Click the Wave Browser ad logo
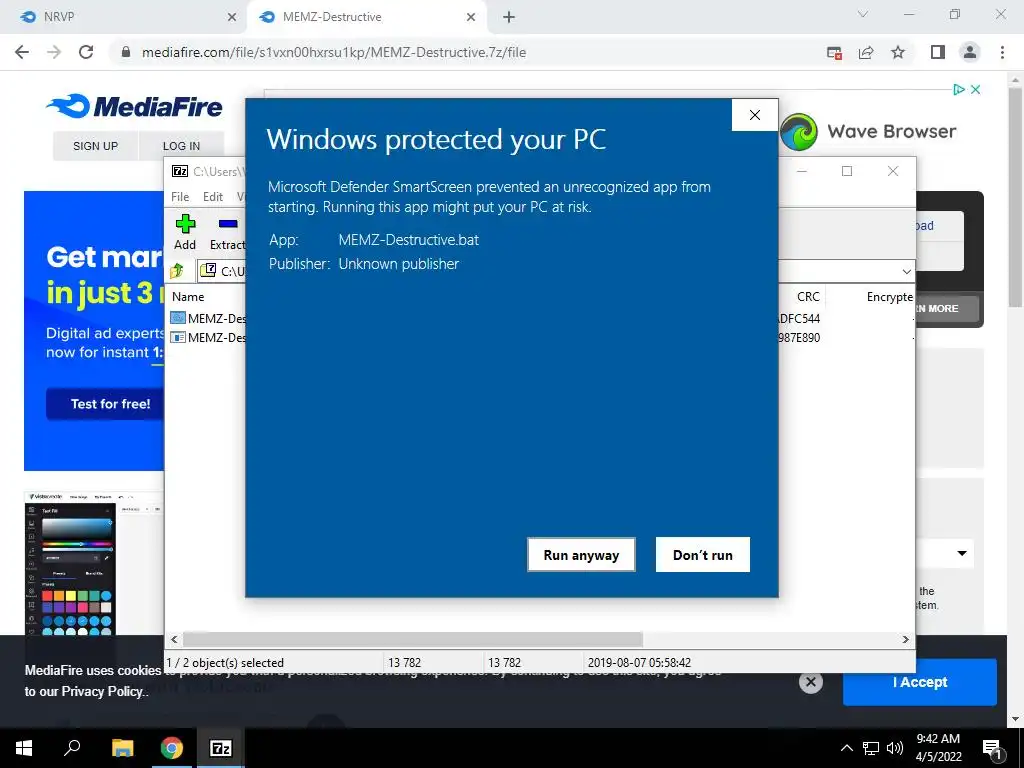 coord(799,131)
